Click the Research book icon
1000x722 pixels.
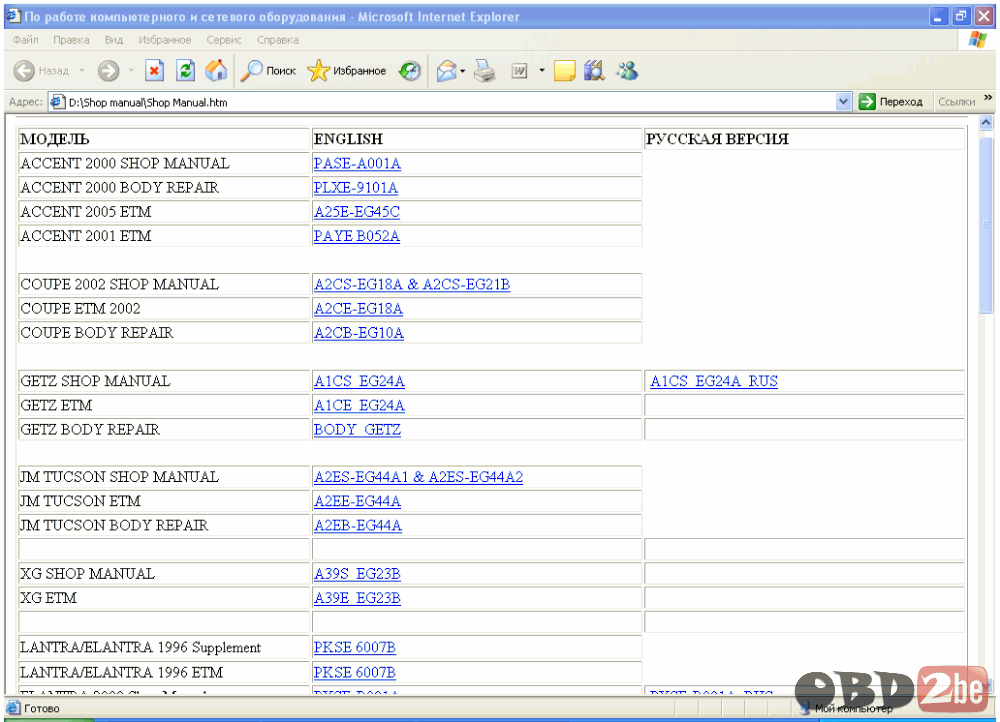click(x=594, y=71)
